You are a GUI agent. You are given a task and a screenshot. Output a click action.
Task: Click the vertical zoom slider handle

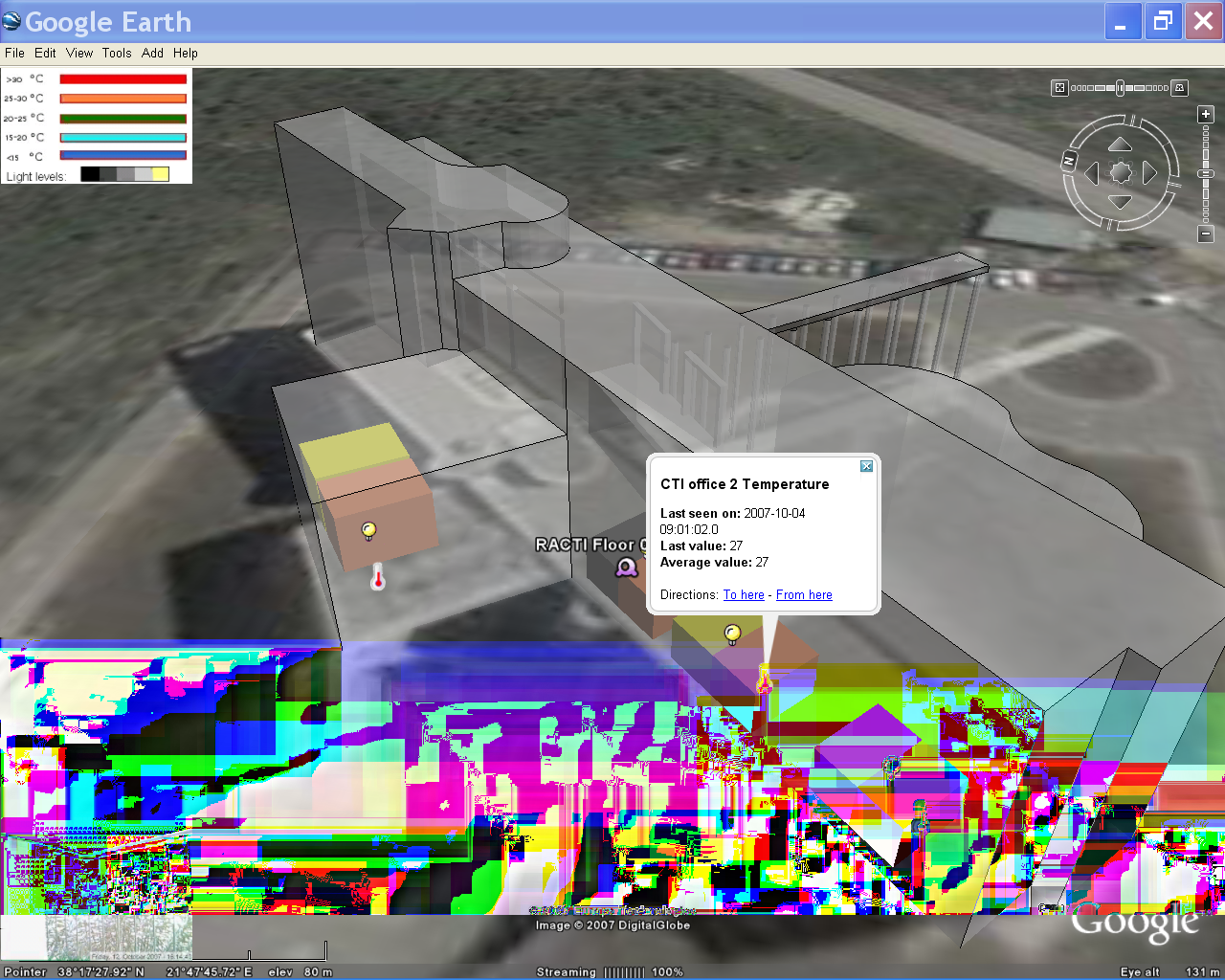tap(1206, 174)
